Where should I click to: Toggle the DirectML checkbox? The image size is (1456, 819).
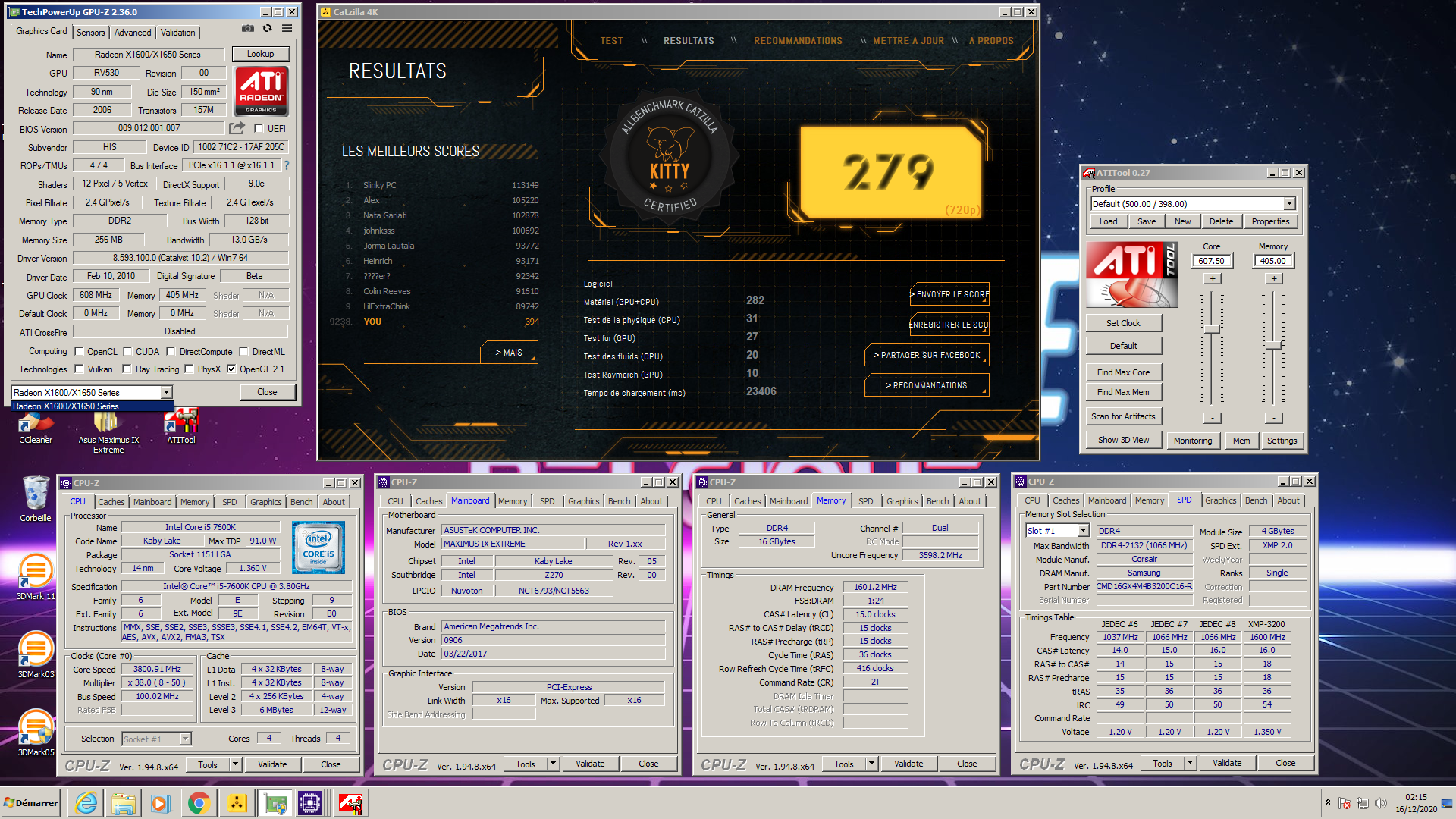pyautogui.click(x=243, y=351)
